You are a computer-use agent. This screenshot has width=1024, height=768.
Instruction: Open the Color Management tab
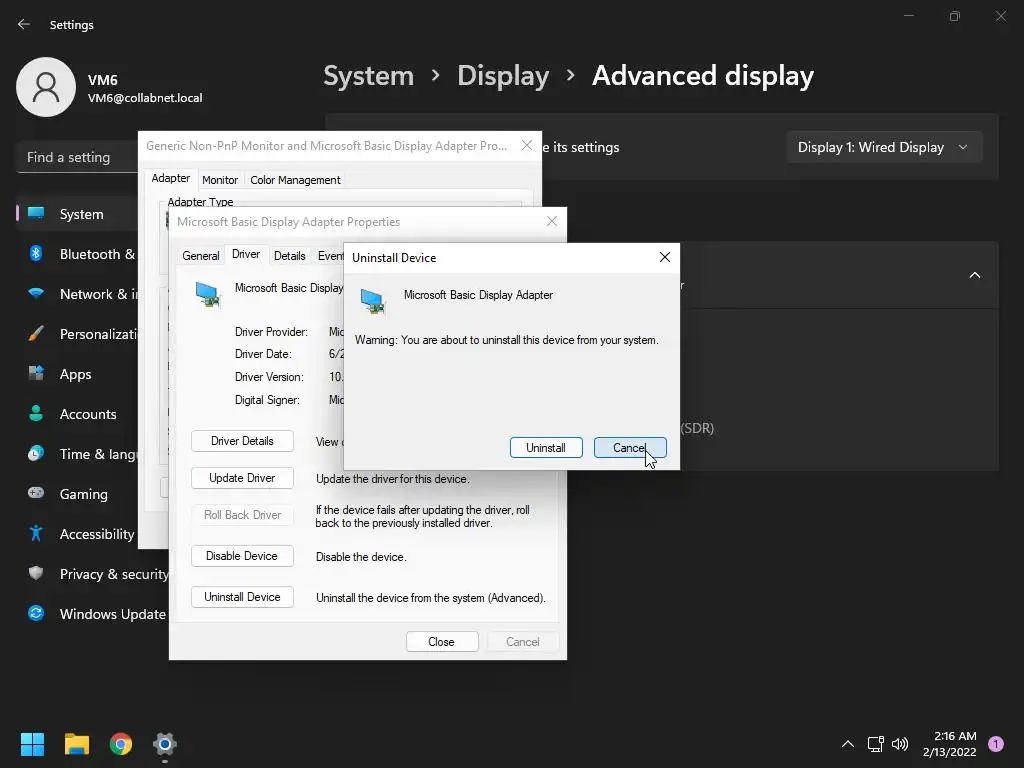295,180
